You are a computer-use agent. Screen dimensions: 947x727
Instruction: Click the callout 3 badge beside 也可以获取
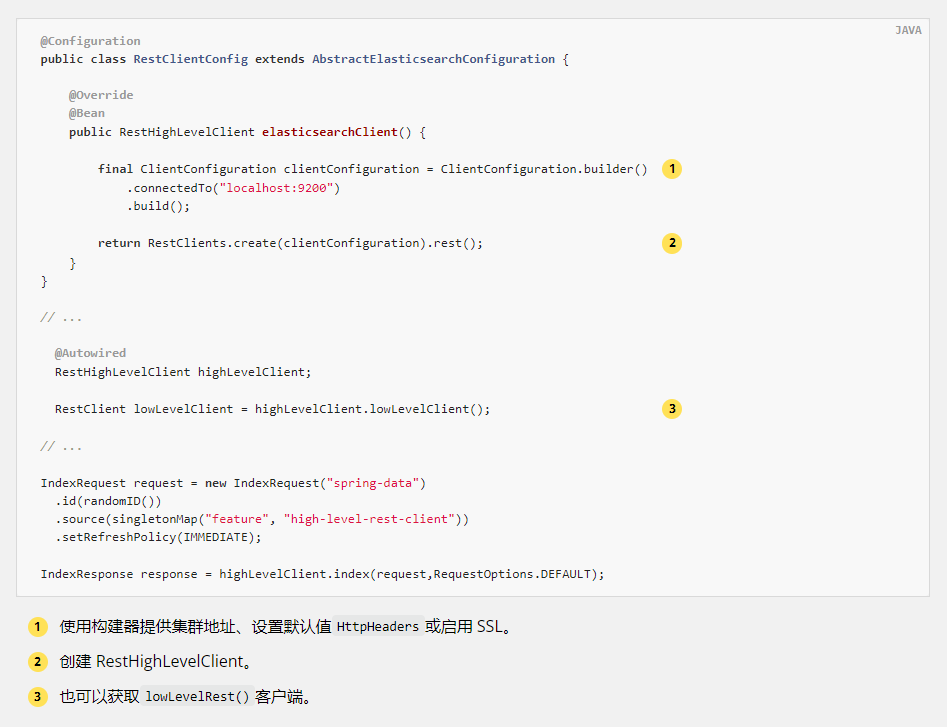37,697
